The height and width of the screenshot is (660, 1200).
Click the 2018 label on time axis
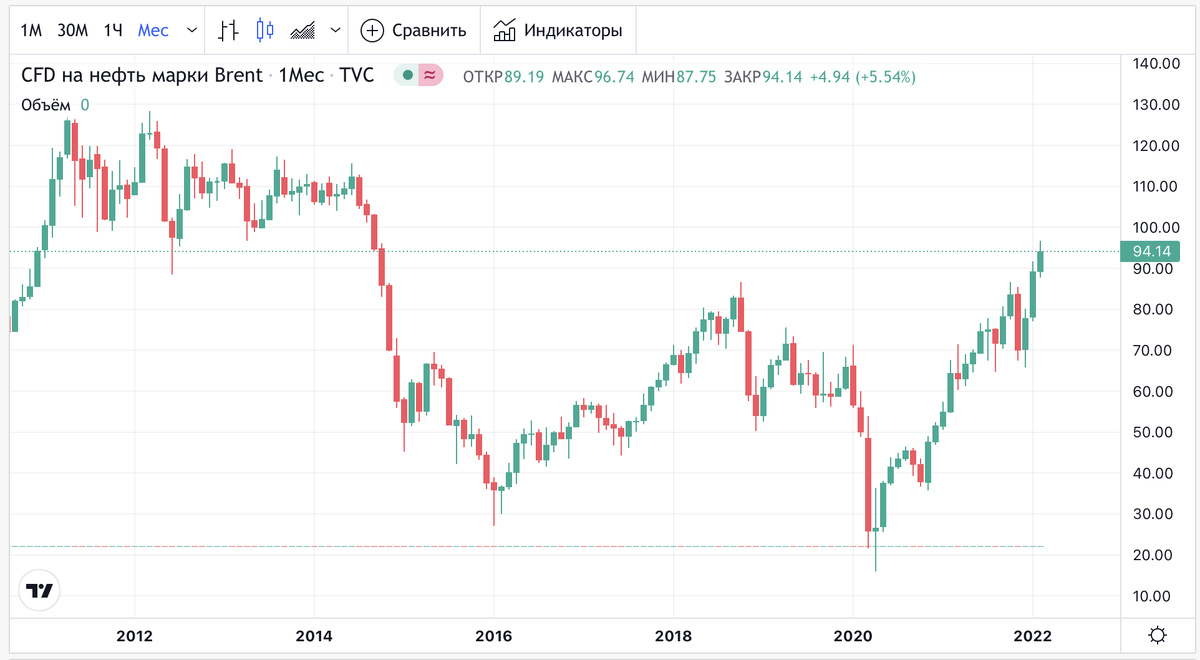[673, 636]
